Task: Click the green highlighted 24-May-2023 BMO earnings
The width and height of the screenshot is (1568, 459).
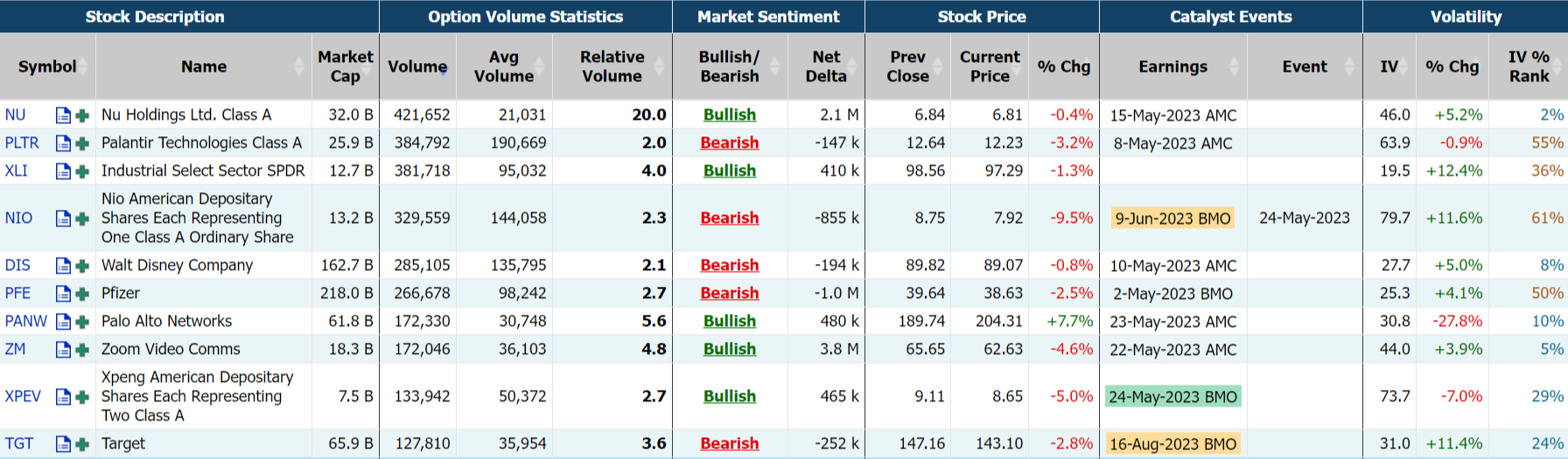Action: 1172,397
